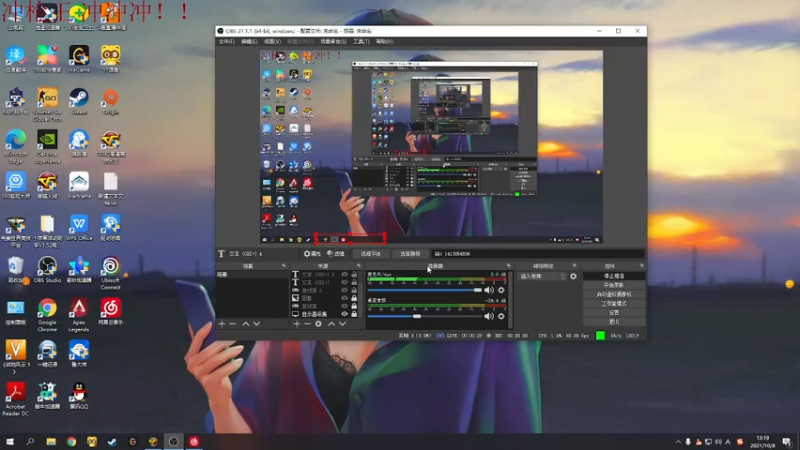The height and width of the screenshot is (450, 800).
Task: Move selected source down in sources list
Action: 342,324
